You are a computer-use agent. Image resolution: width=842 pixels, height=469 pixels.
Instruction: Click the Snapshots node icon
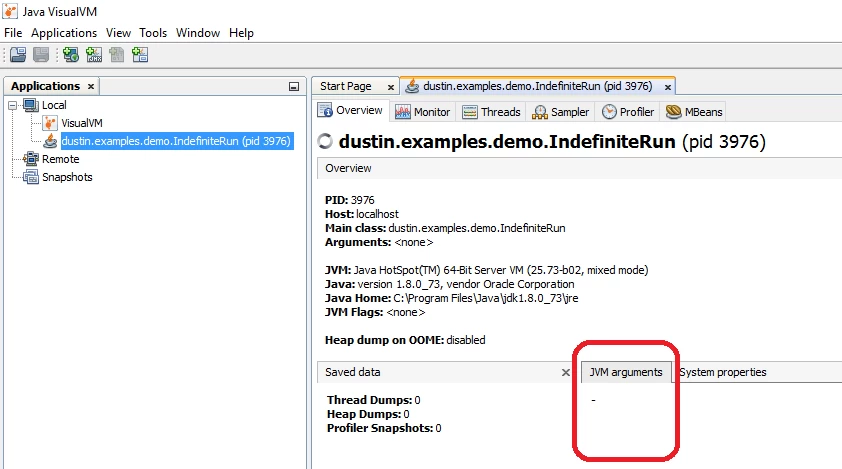pyautogui.click(x=31, y=177)
